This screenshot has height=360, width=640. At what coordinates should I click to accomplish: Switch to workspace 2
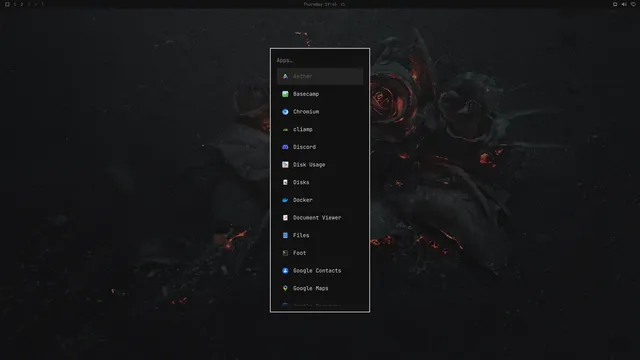coord(22,4)
